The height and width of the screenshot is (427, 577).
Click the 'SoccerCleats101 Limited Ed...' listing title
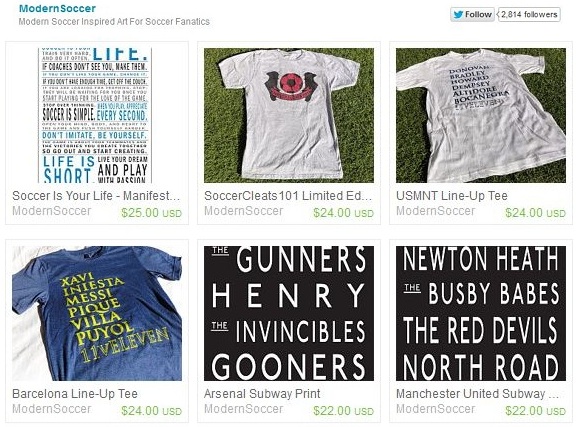point(288,196)
